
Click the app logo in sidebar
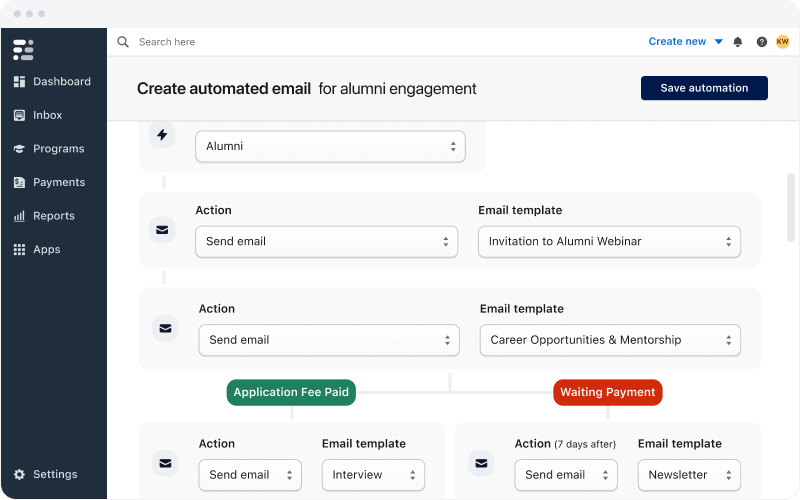pos(23,49)
